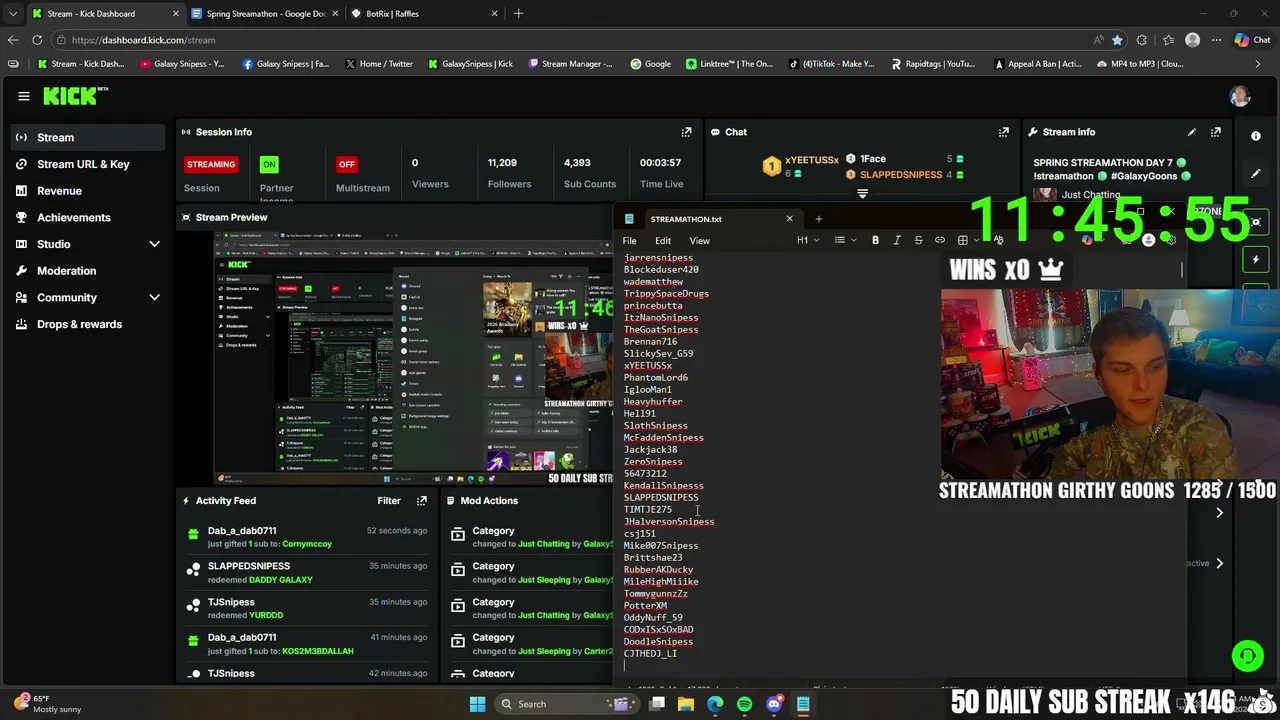Click the pencil icon in the right rail
The height and width of the screenshot is (720, 1280).
[x=1256, y=174]
